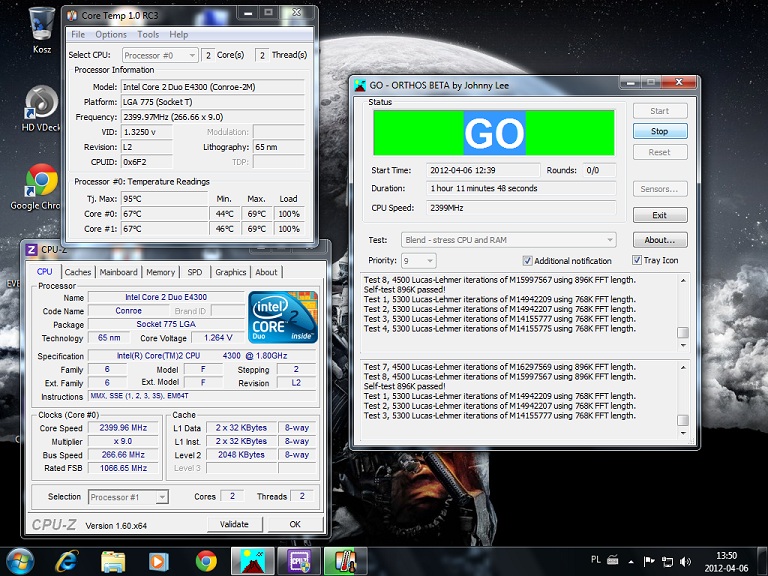Click the Sensors... button in ORTHOS
The height and width of the screenshot is (576, 768).
tap(660, 189)
